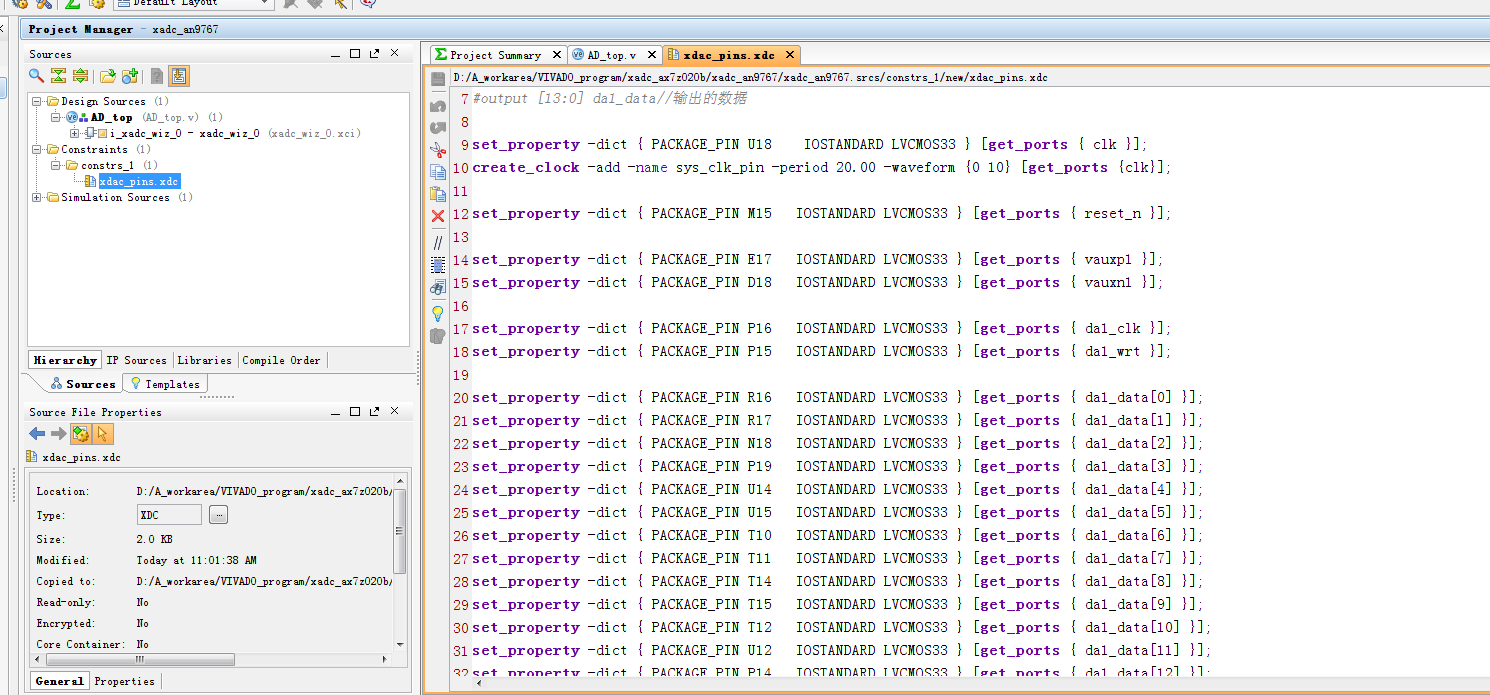
Task: Switch to Project Summary tab
Action: (x=496, y=55)
